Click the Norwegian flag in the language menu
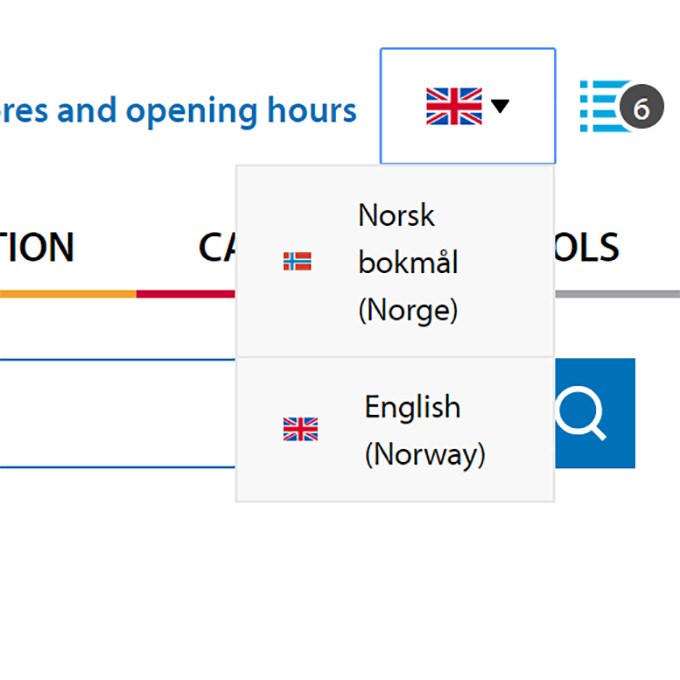 pyautogui.click(x=297, y=262)
